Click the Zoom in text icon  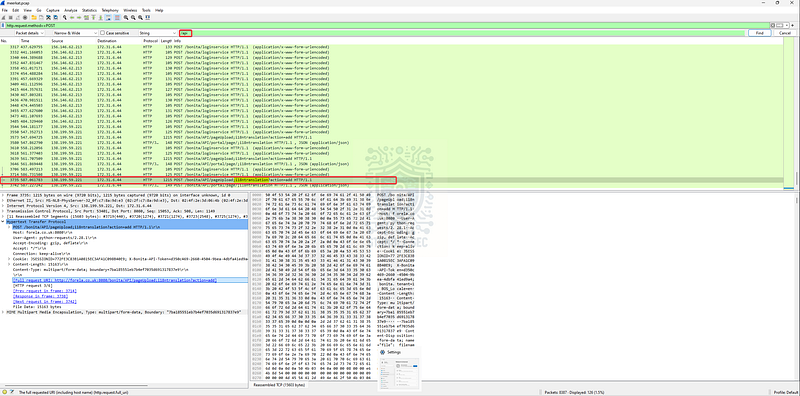pyautogui.click(x=126, y=17)
